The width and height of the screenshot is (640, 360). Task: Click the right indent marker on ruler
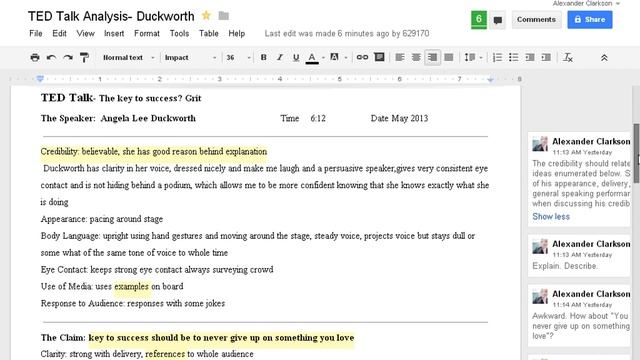[490, 79]
